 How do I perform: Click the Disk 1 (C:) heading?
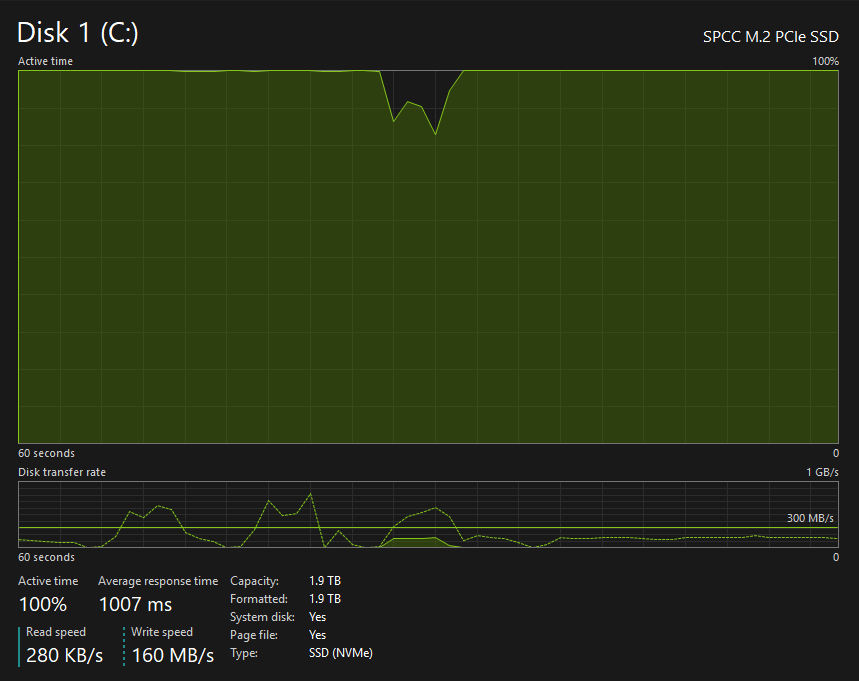click(78, 33)
